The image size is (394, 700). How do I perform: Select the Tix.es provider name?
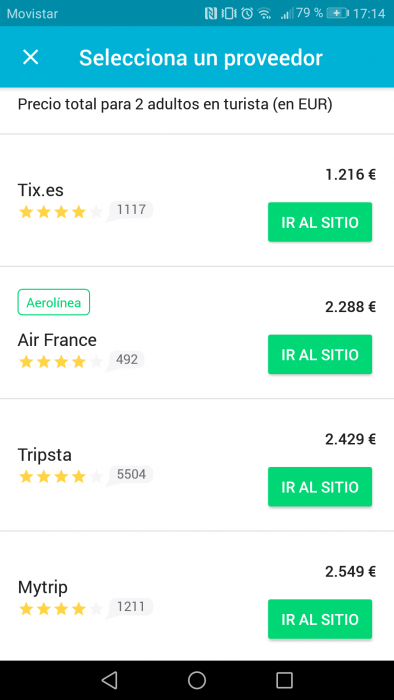41,191
